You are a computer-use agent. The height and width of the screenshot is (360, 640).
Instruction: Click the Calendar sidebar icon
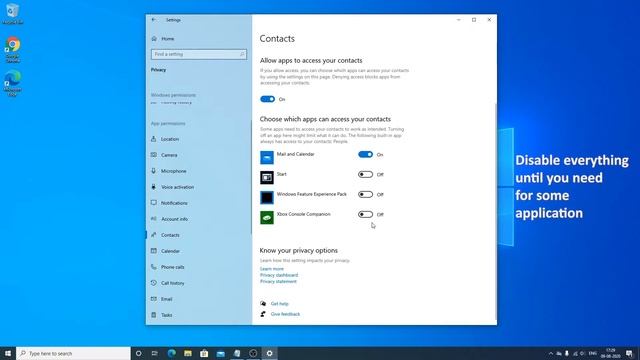[x=154, y=251]
